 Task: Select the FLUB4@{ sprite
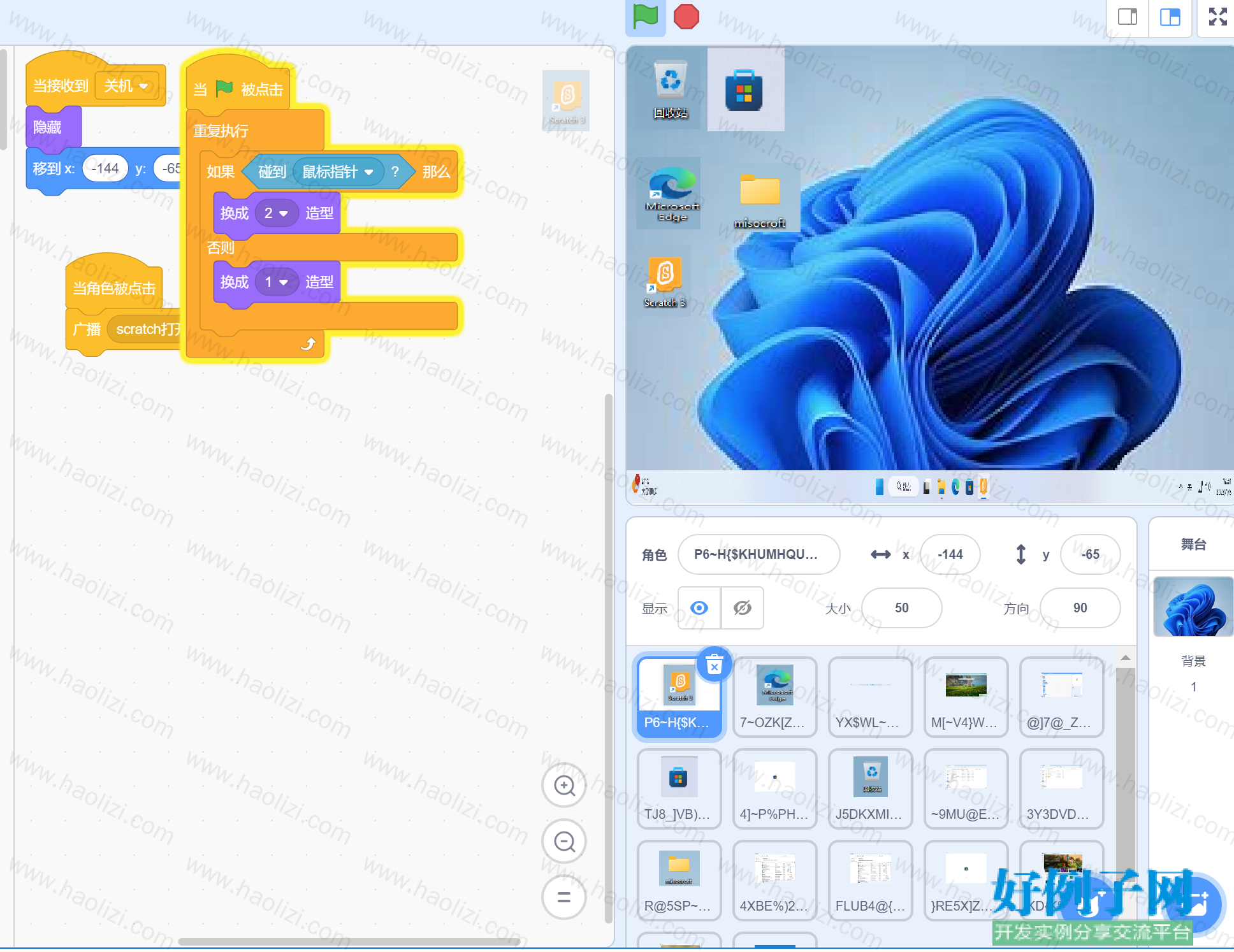click(870, 881)
